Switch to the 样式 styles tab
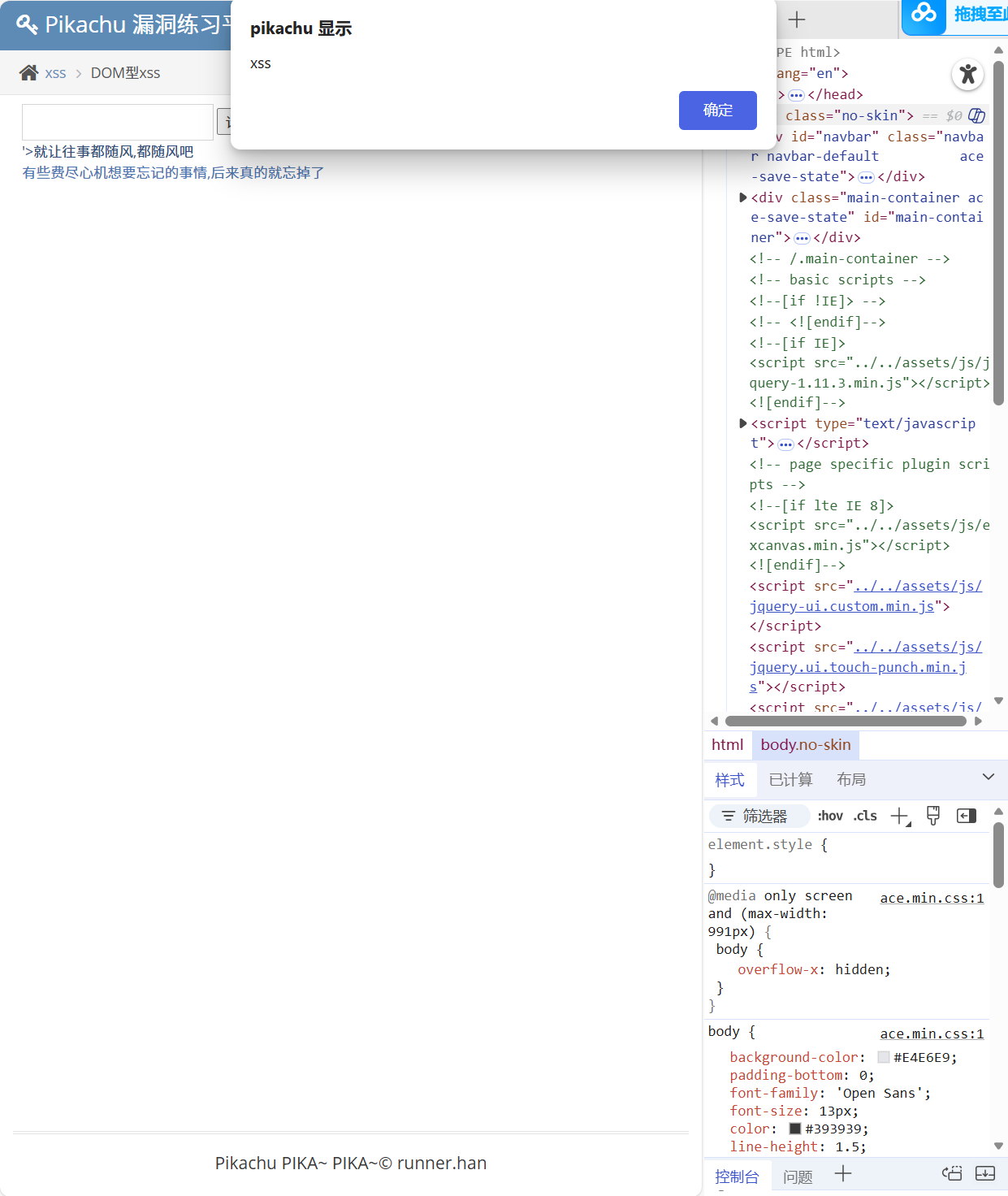1008x1196 pixels. click(729, 780)
